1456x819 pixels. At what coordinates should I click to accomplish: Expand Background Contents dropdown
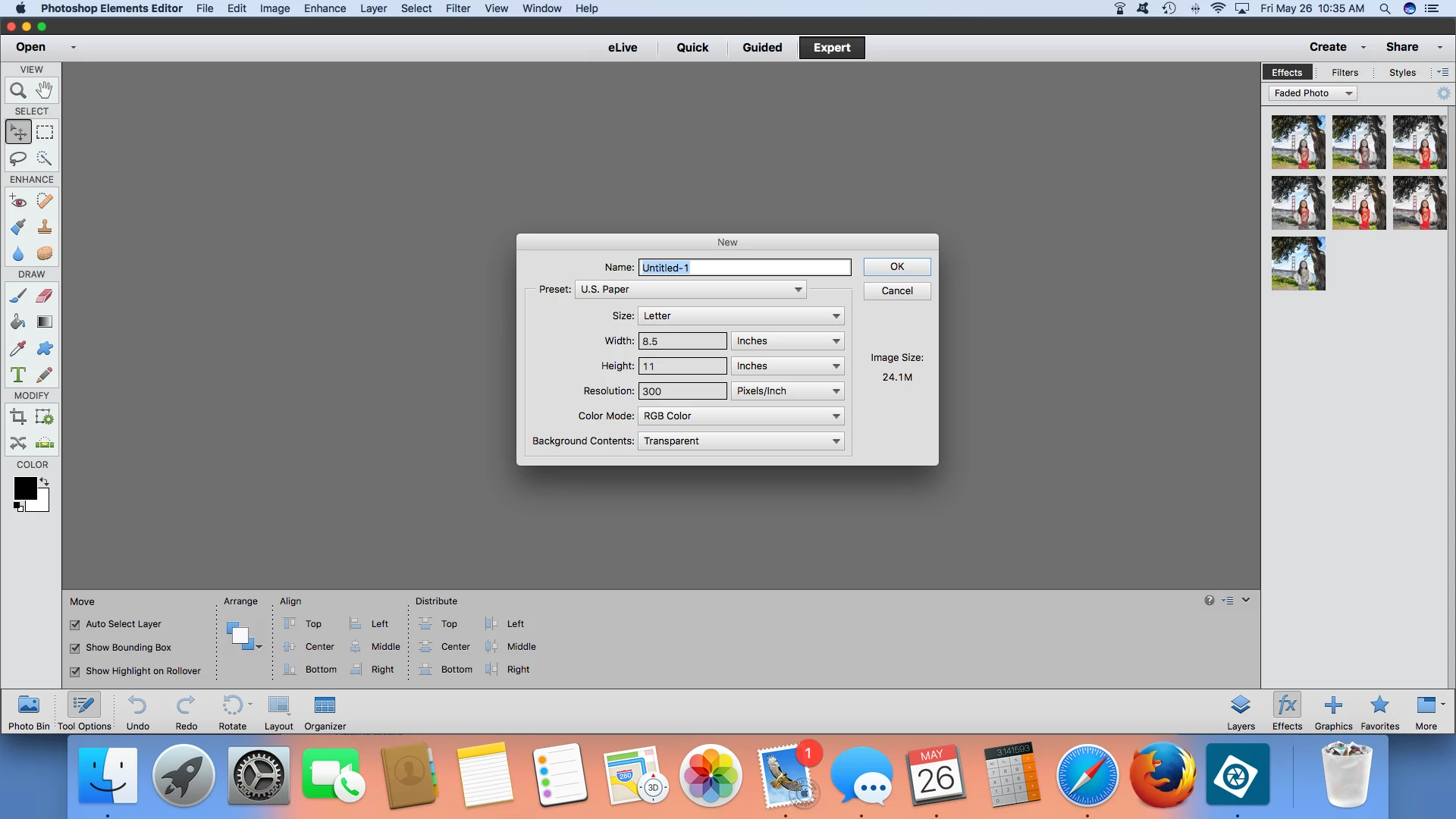740,441
